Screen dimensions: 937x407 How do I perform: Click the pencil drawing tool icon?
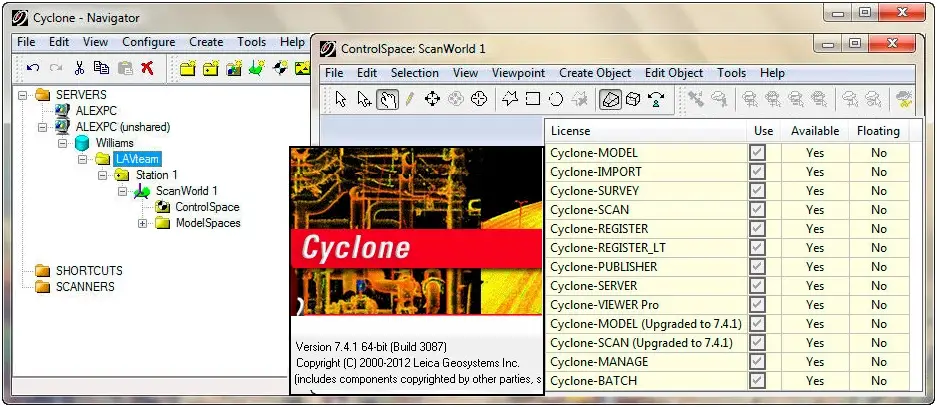pyautogui.click(x=409, y=99)
